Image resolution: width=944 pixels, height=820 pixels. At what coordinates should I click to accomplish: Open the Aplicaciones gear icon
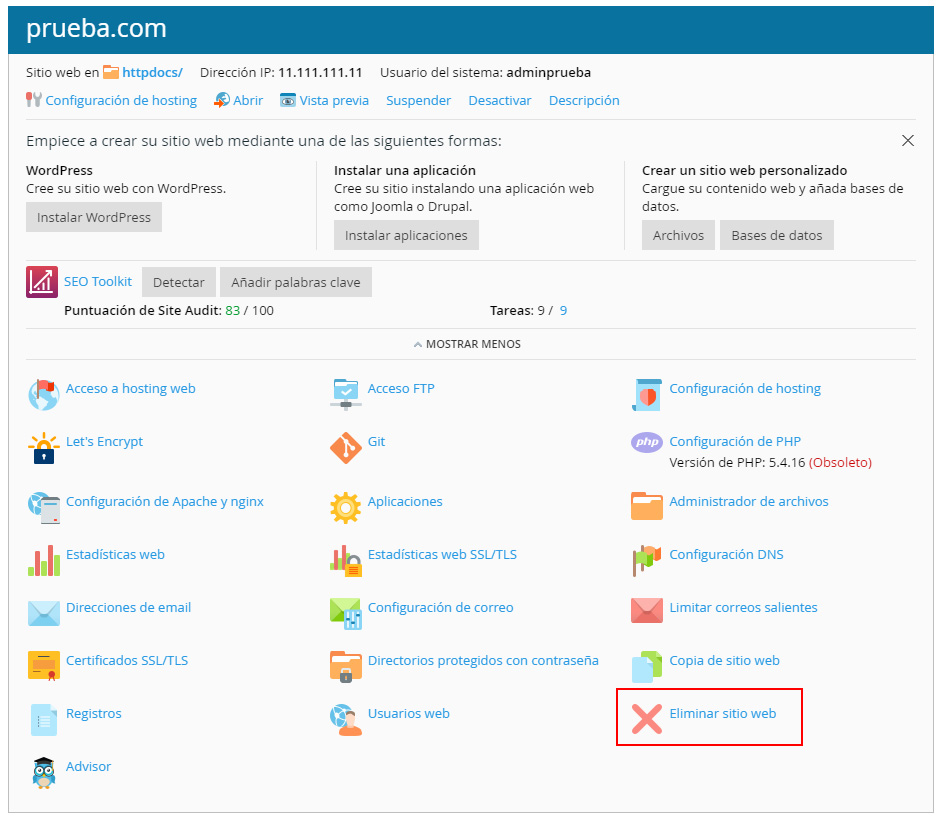point(346,508)
